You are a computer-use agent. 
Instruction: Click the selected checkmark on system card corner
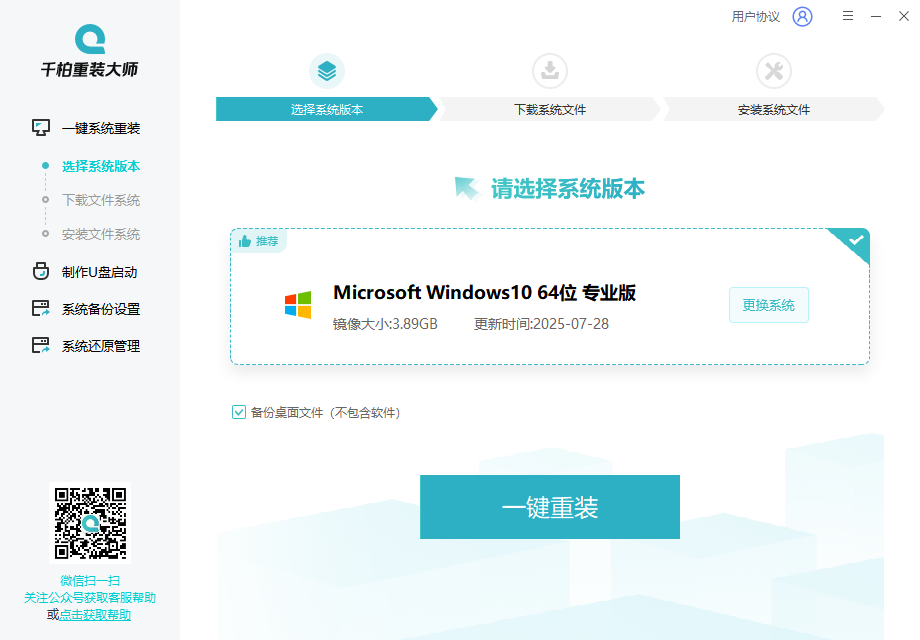(x=856, y=241)
